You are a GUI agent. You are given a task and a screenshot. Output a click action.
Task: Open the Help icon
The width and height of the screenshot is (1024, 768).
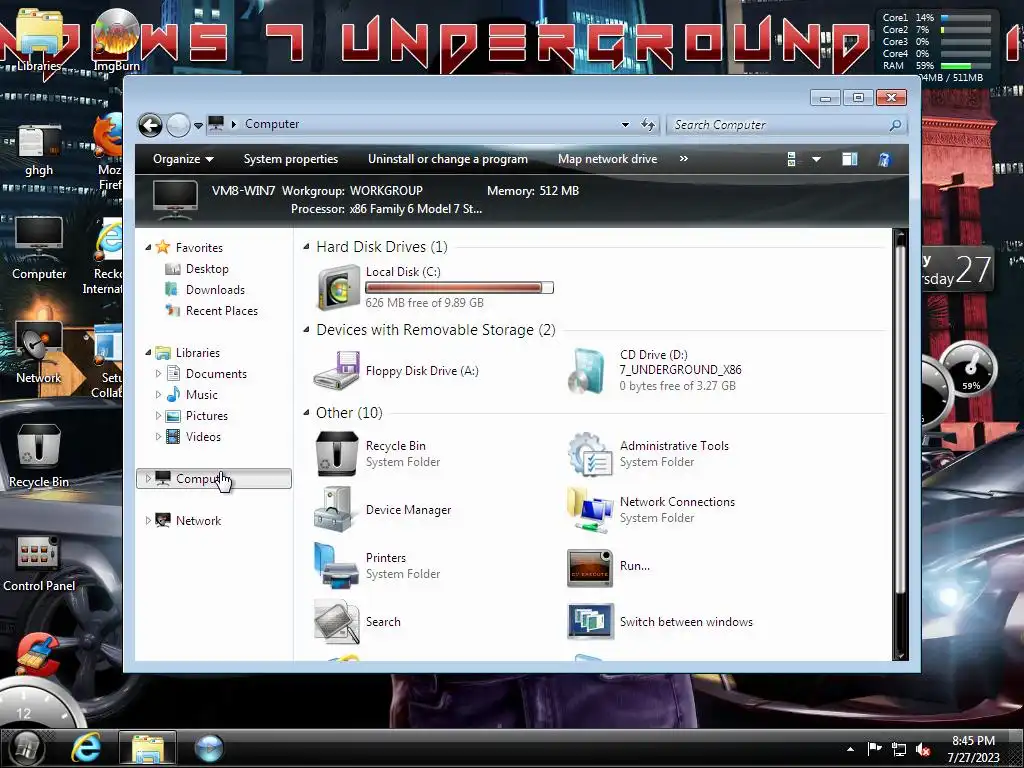[884, 159]
